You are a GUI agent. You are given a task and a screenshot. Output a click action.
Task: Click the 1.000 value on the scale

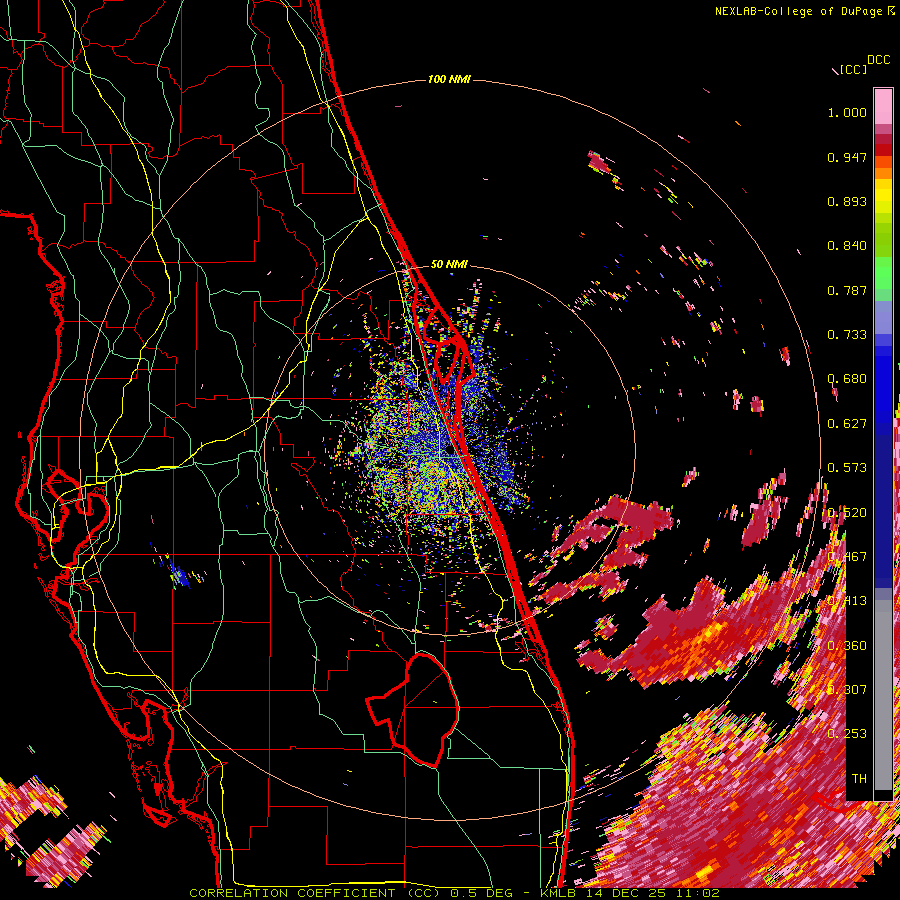(x=847, y=112)
